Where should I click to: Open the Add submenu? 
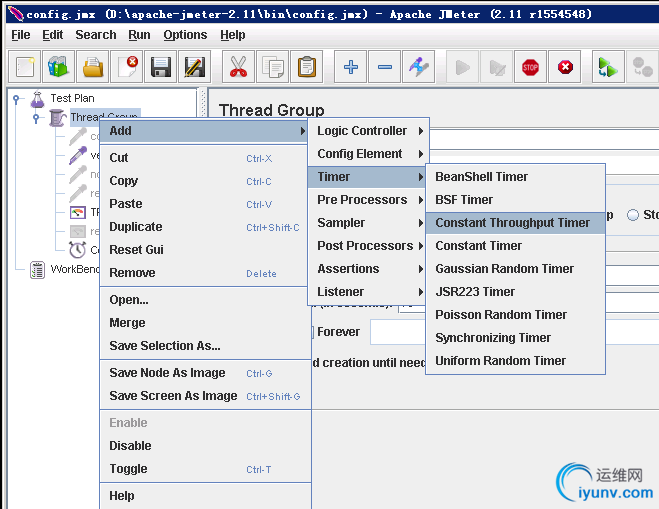(x=204, y=131)
